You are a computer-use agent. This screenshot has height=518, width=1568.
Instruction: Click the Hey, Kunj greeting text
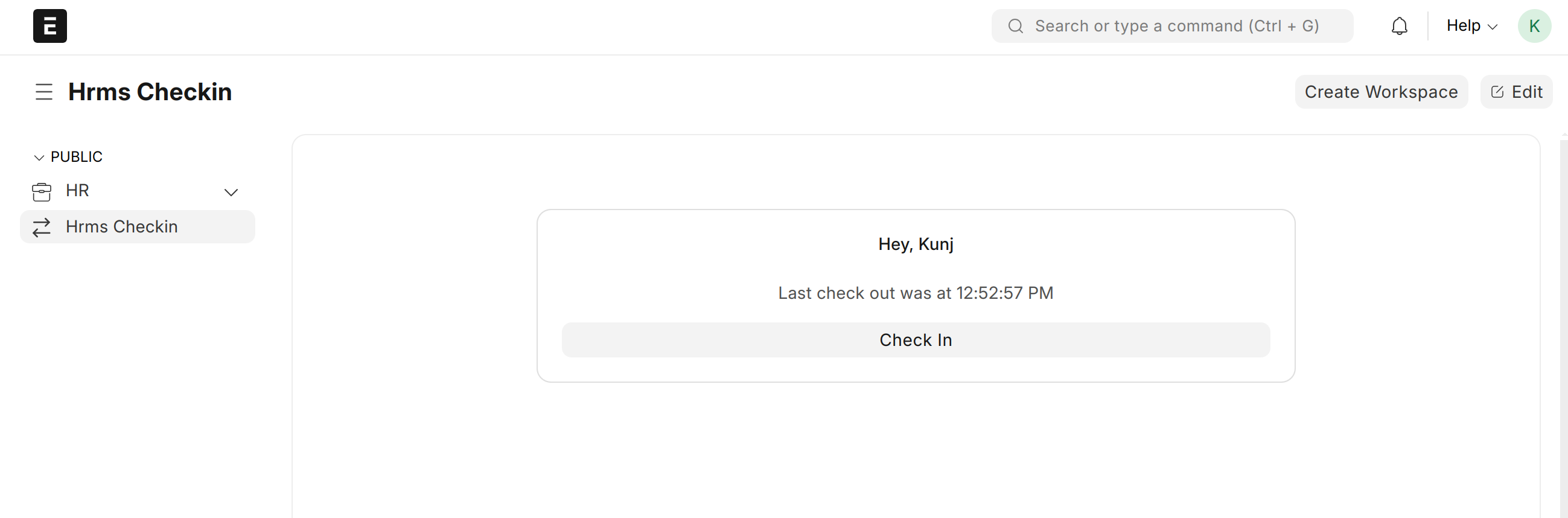pos(916,244)
